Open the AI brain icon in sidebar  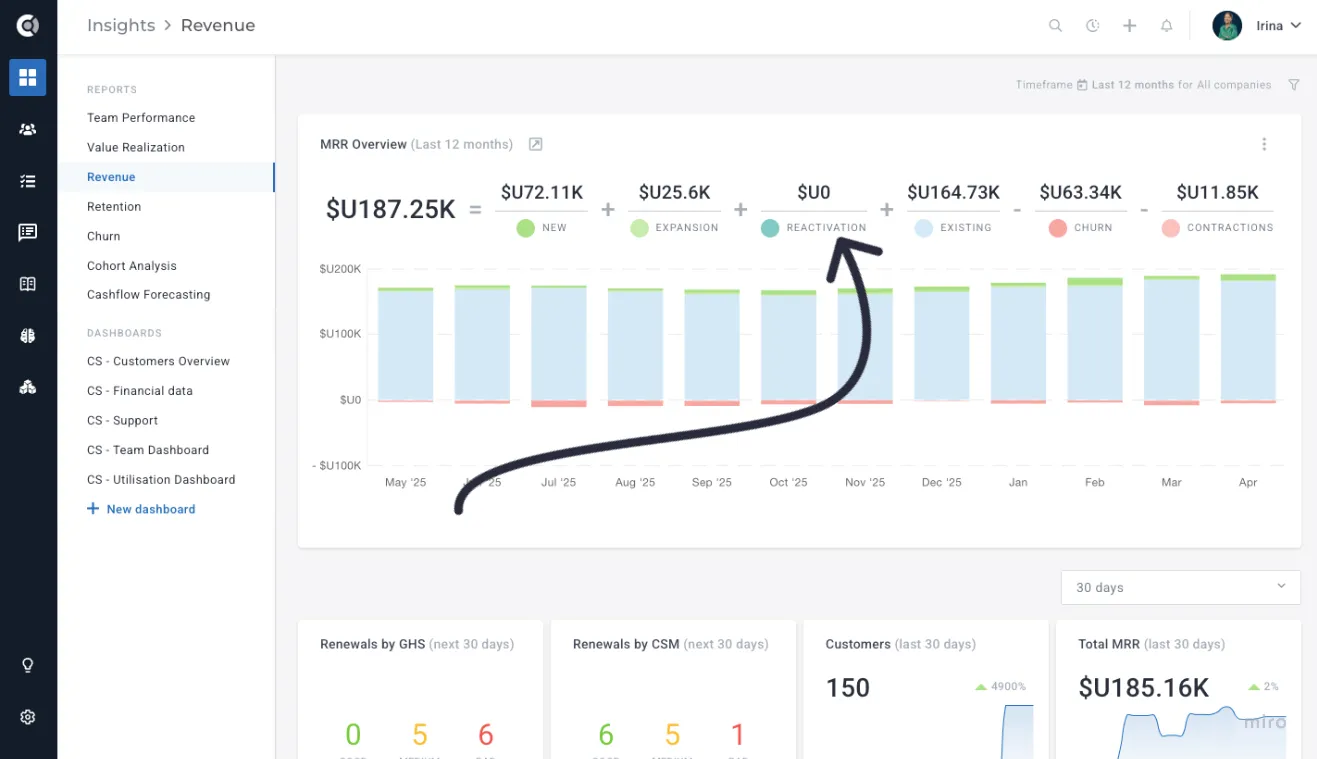28,336
